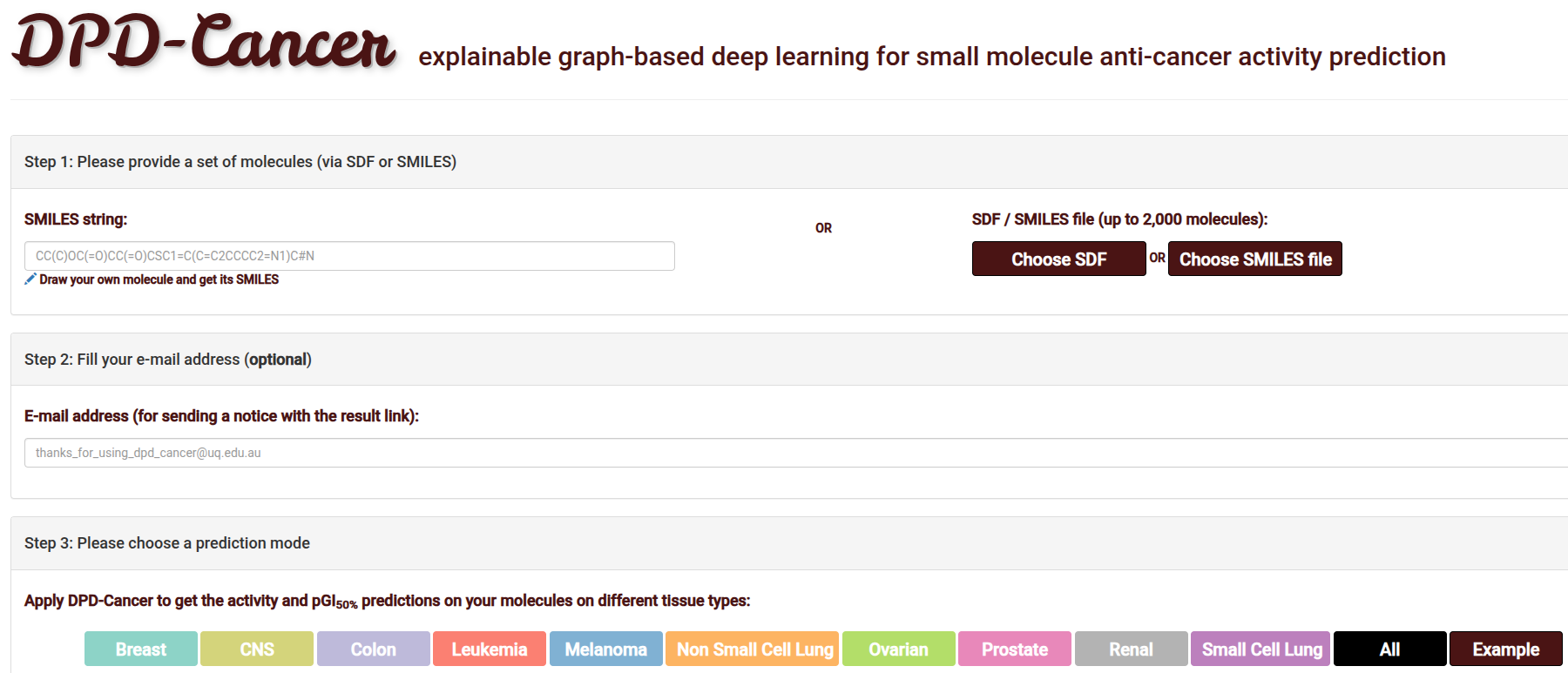Choose the Melanoma prediction mode
Screen dimensions: 1568x673
pyautogui.click(x=606, y=649)
